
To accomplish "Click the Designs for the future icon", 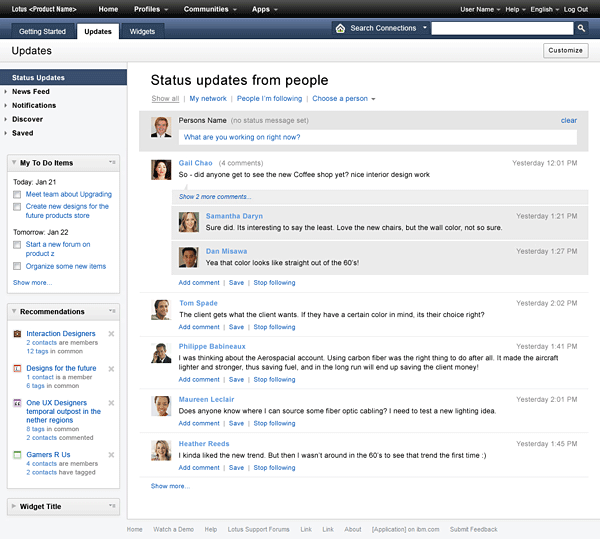I will 17,368.
